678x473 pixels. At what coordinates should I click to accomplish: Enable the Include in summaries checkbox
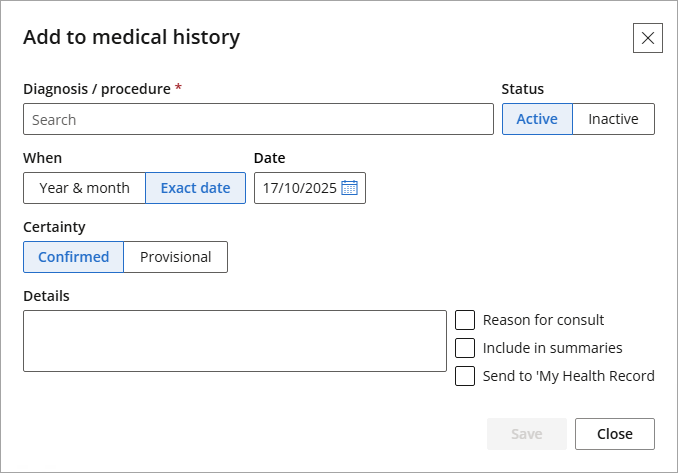pyautogui.click(x=465, y=348)
